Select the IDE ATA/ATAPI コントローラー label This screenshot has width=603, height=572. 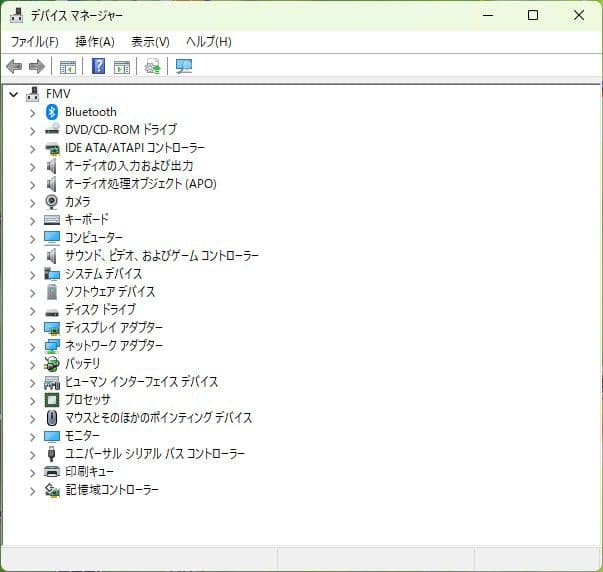click(x=135, y=148)
